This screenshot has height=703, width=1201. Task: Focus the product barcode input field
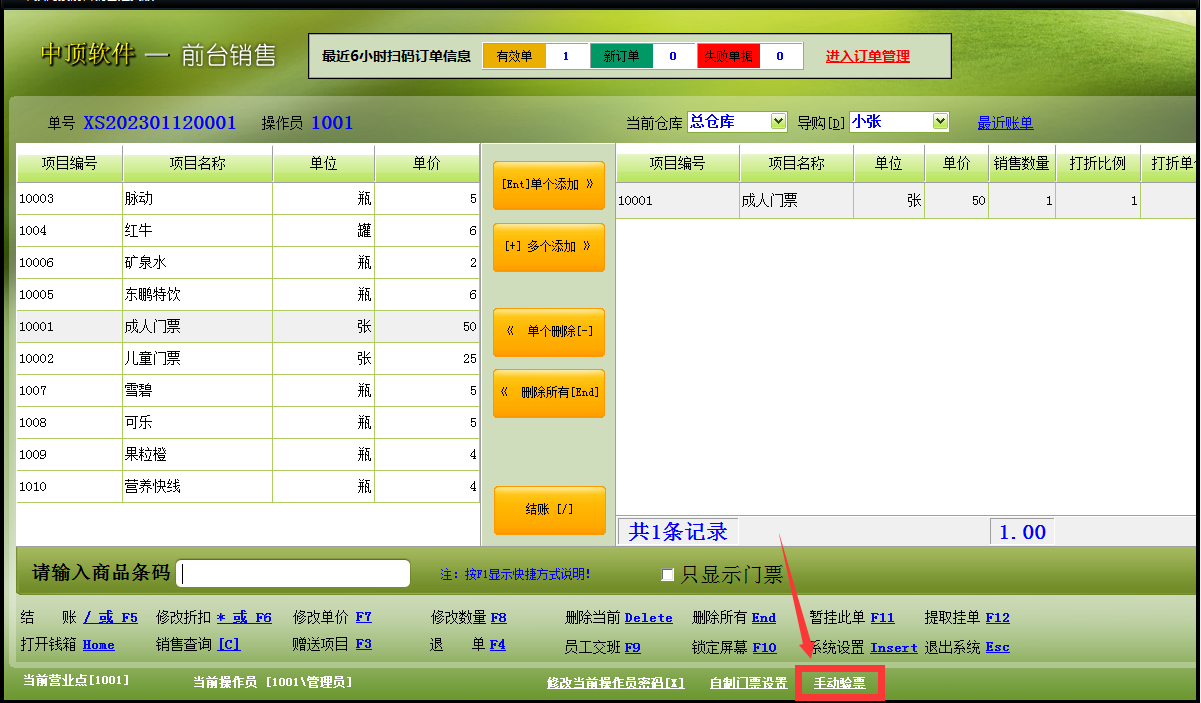point(293,574)
